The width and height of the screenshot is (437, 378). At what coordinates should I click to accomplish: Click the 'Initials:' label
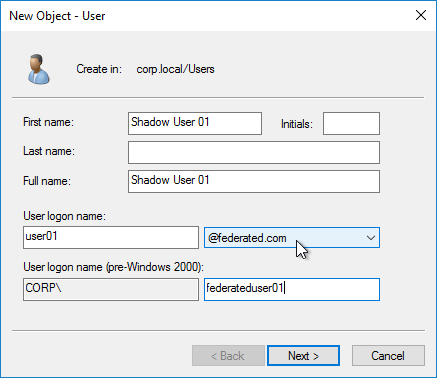coord(297,124)
